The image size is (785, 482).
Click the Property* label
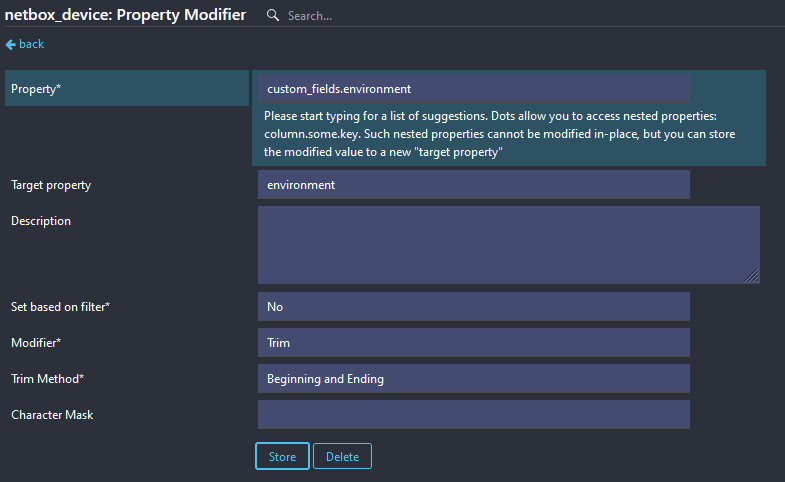coord(36,89)
